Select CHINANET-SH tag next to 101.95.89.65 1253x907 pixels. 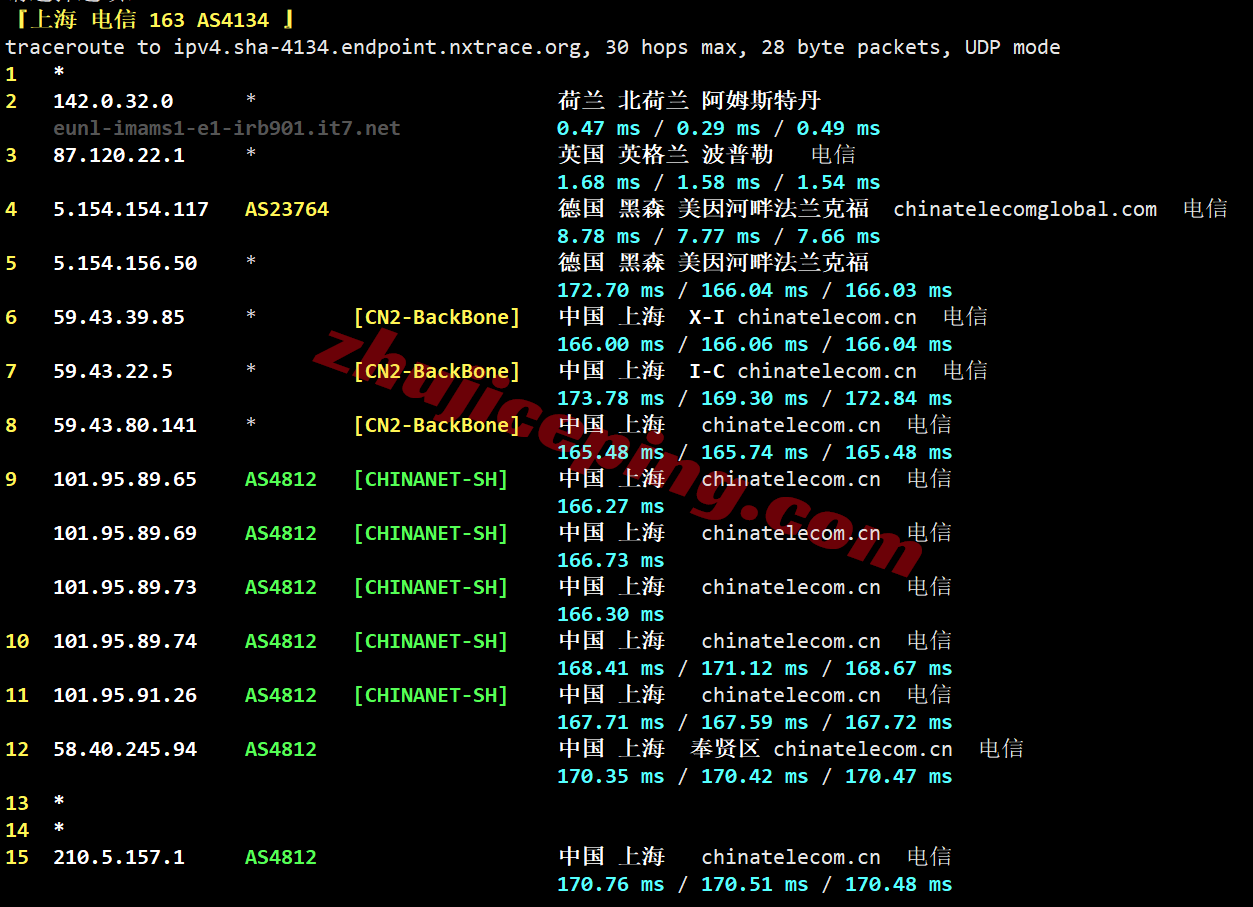[x=431, y=479]
